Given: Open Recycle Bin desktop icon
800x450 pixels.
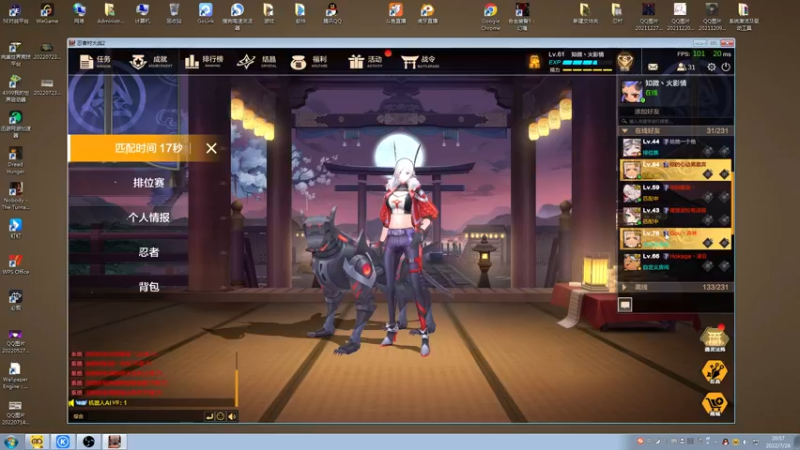Looking at the screenshot, I should pyautogui.click(x=174, y=14).
